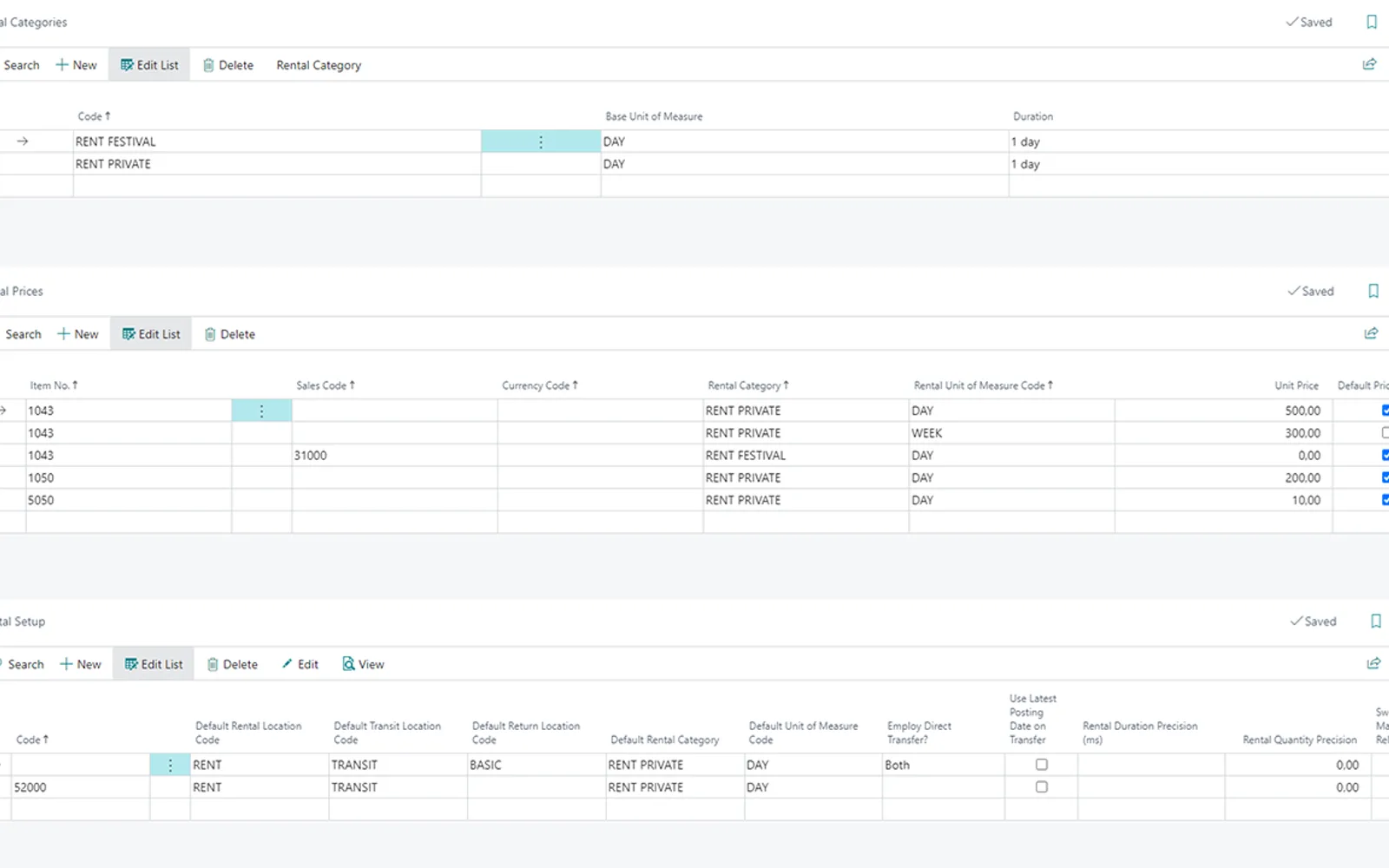Toggle Default Price checkbox for 1043 RENT FESTIVAL row
The width and height of the screenshot is (1389, 868).
tap(1386, 456)
